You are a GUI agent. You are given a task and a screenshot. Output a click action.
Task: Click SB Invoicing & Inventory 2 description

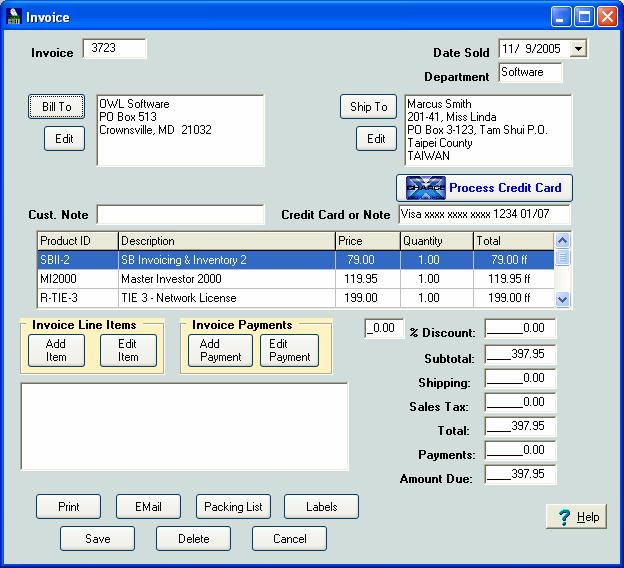tap(227, 260)
